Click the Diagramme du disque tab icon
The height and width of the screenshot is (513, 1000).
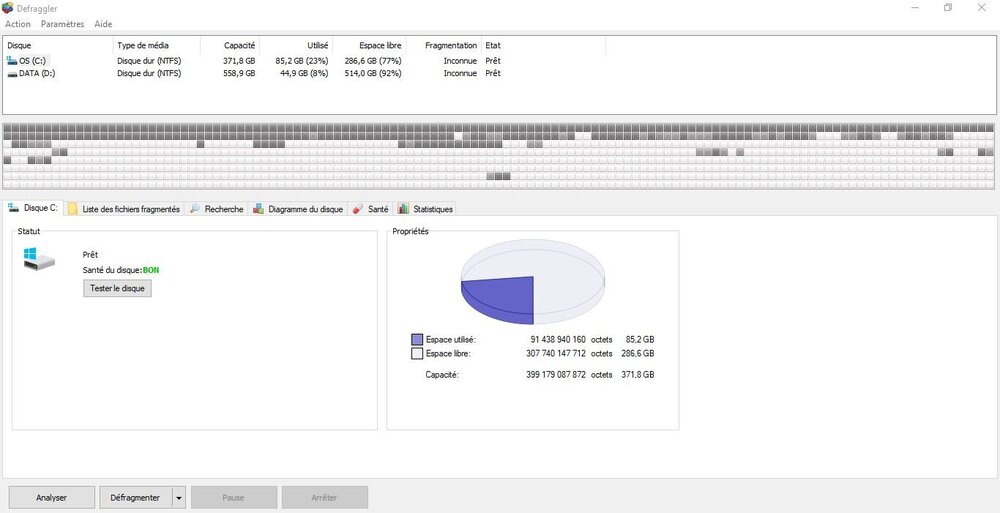(258, 209)
